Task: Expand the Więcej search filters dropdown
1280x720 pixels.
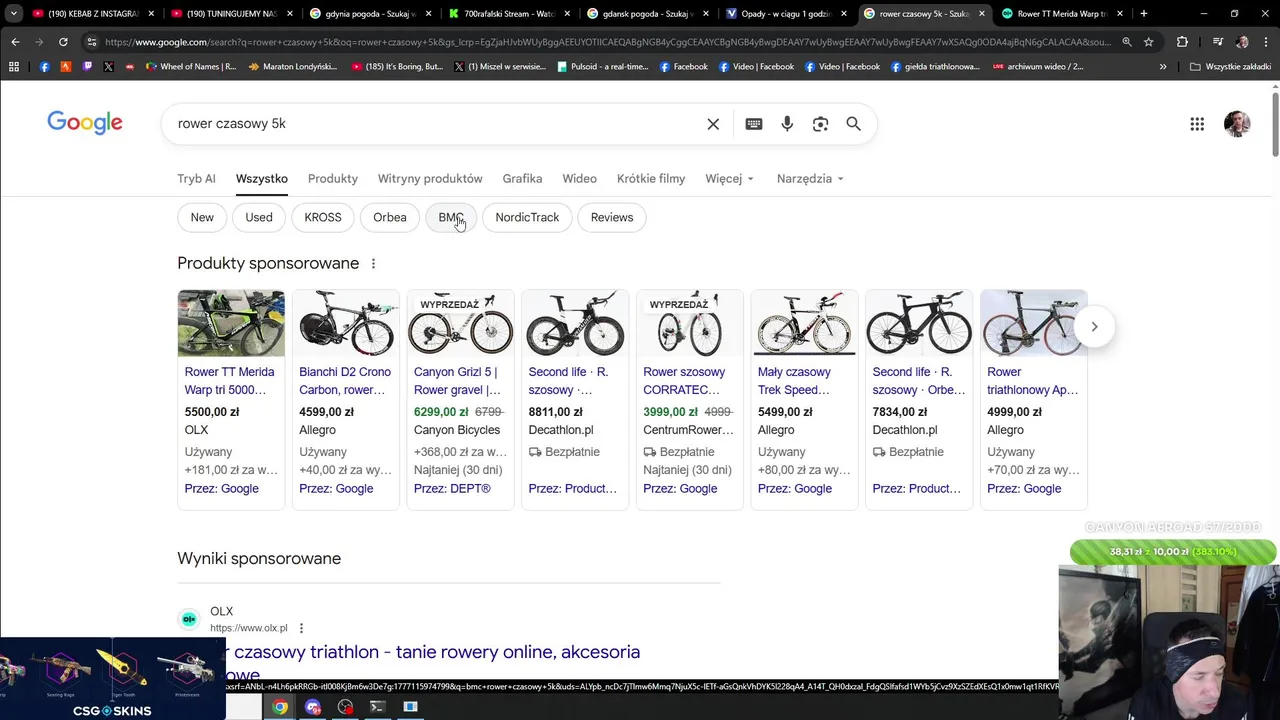Action: 729,179
